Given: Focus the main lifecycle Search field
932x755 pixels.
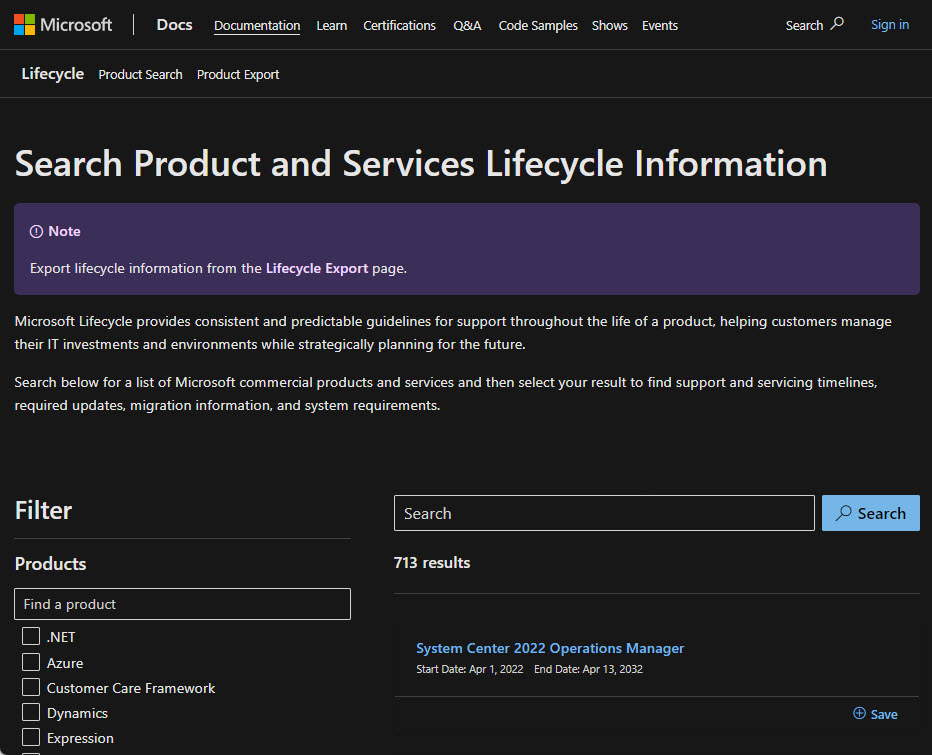Looking at the screenshot, I should pyautogui.click(x=604, y=513).
